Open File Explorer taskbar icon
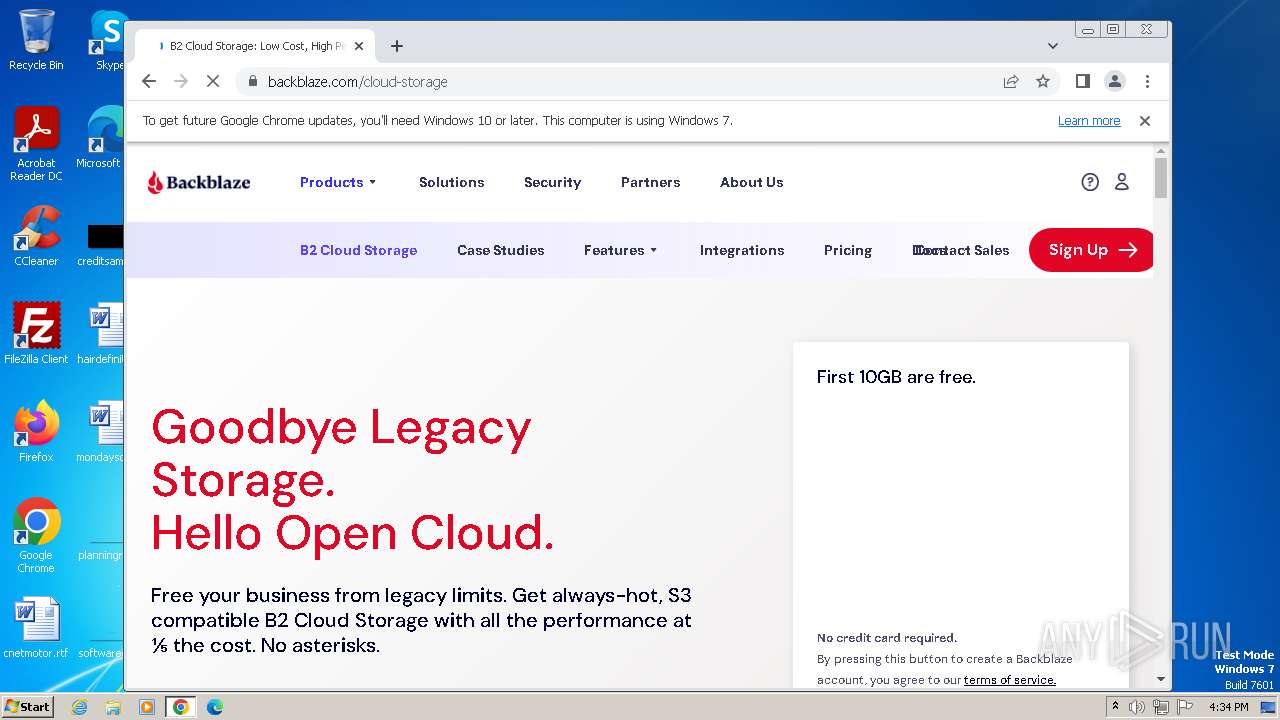1280x720 pixels. [113, 707]
